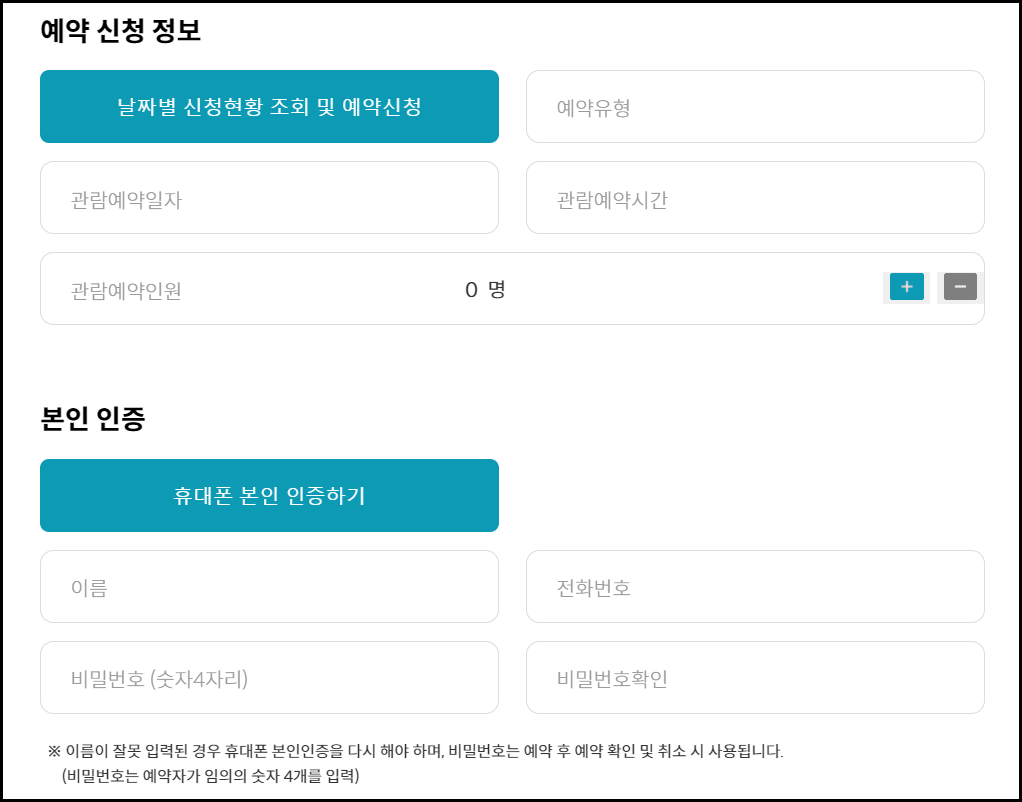Select the 전화번호 phone number field
The image size is (1022, 802).
click(753, 586)
